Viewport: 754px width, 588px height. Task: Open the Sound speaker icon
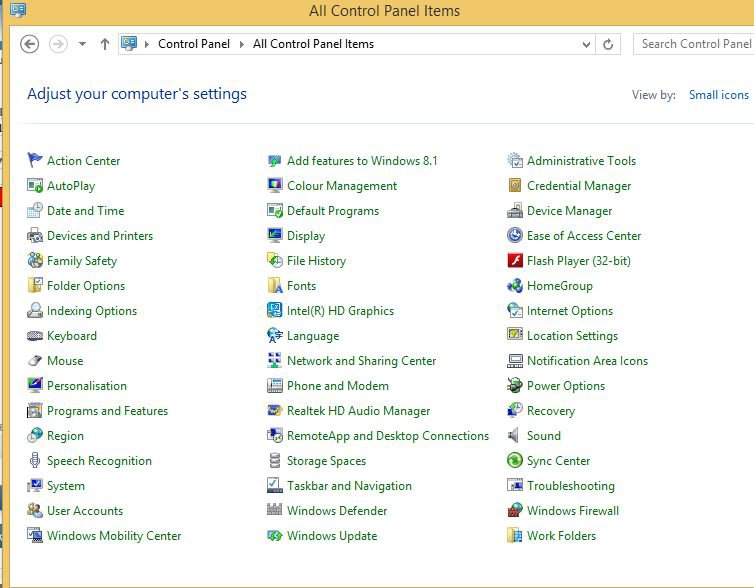click(515, 436)
